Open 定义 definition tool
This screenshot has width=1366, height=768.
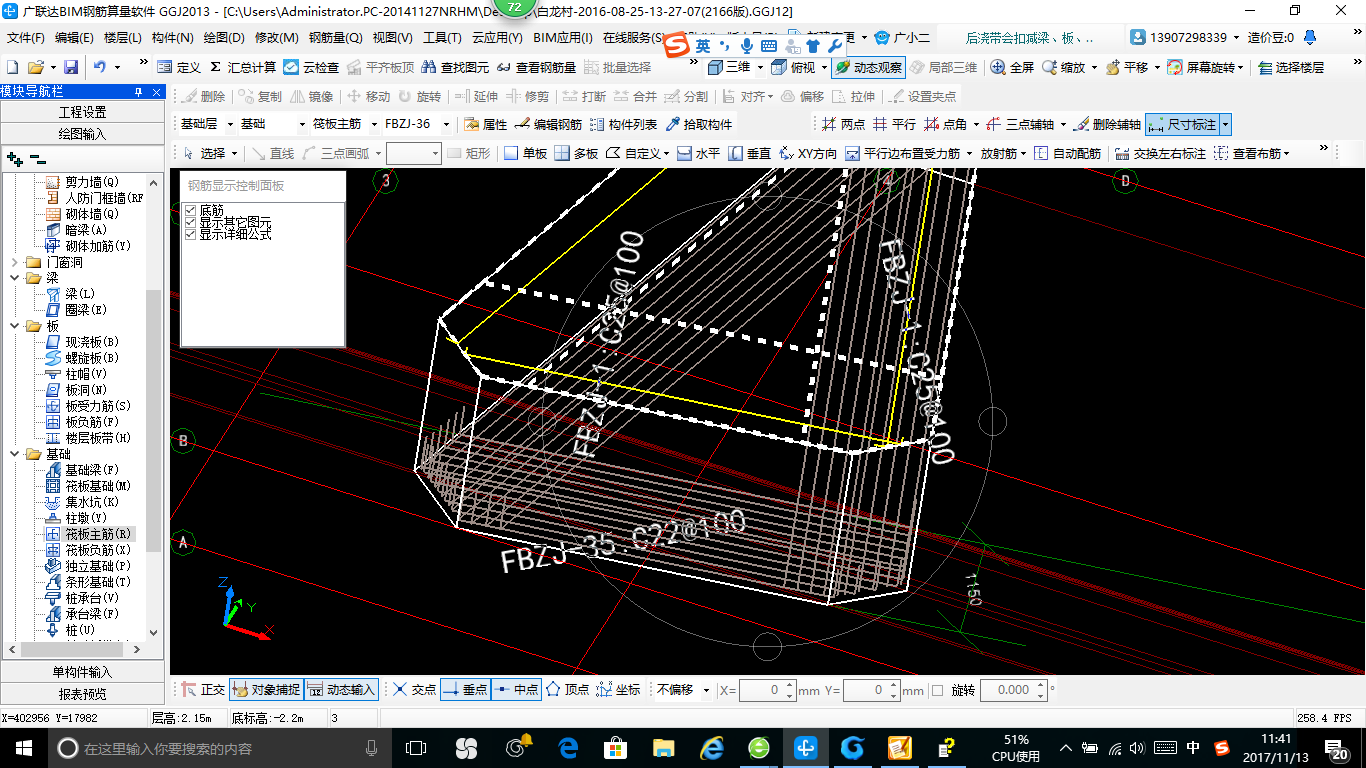[x=179, y=67]
